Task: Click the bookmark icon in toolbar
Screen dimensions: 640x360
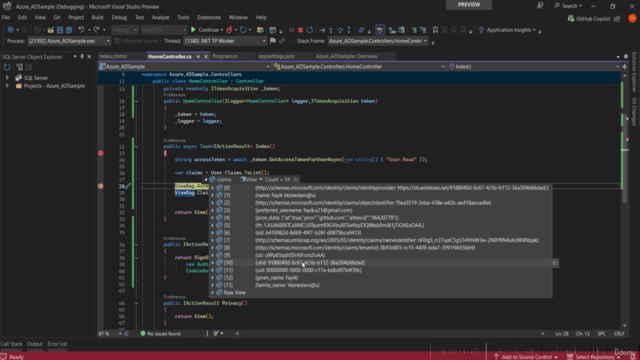Action: pyautogui.click(x=435, y=30)
